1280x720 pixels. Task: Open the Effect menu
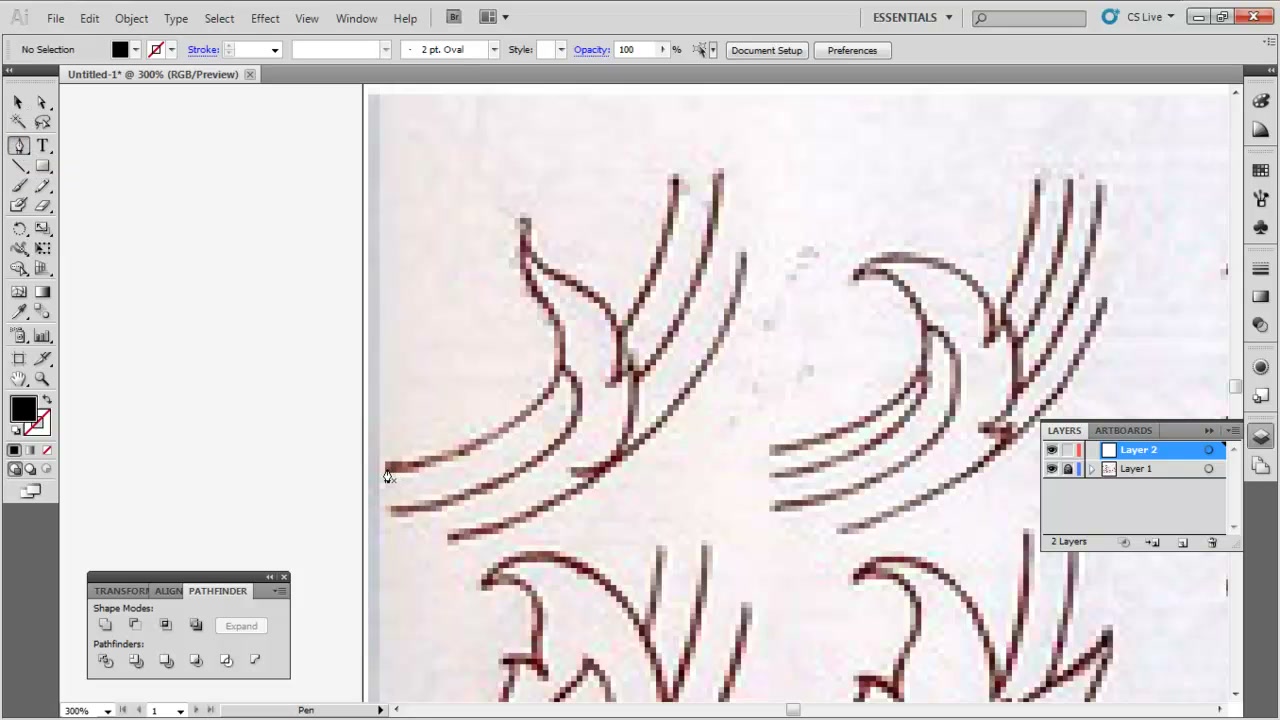[265, 18]
